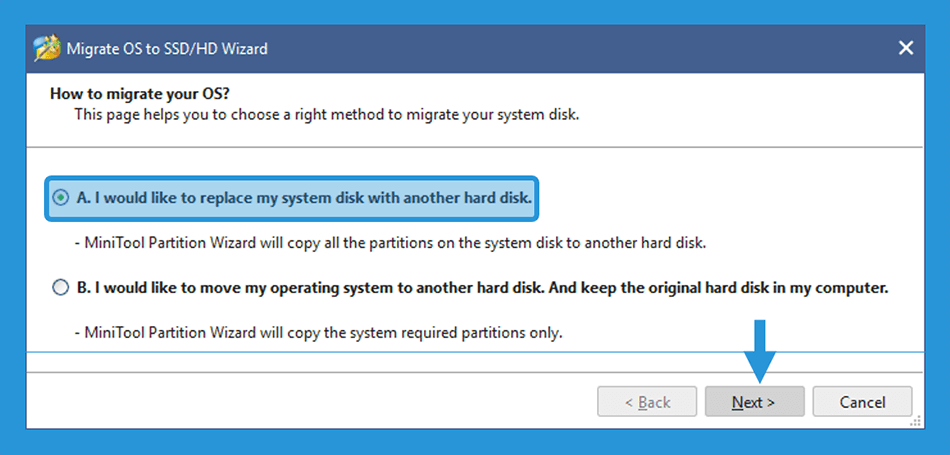Click the blue desktop background outside the dialog
The width and height of the screenshot is (950, 455).
475,12
